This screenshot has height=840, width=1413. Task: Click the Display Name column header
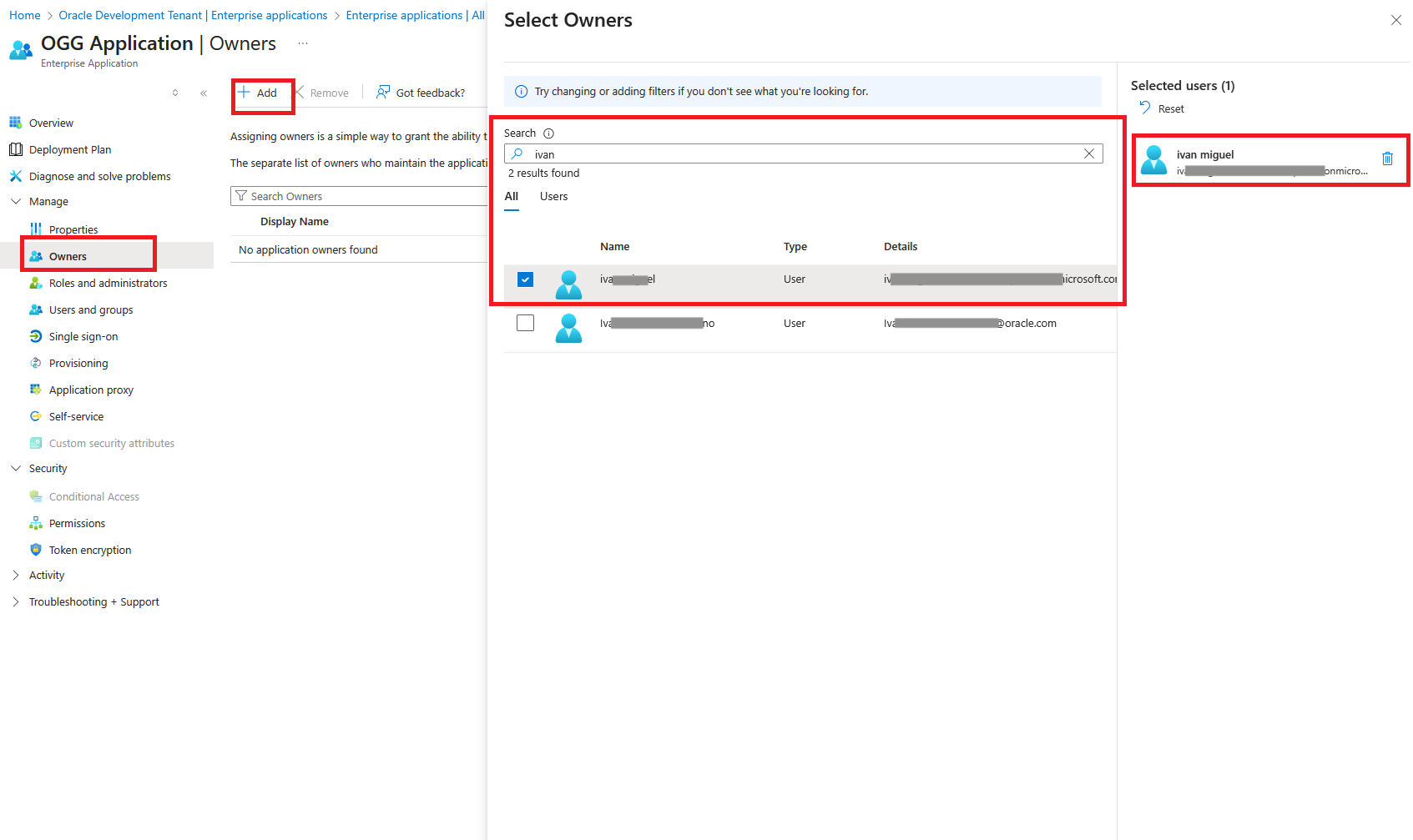coord(295,222)
